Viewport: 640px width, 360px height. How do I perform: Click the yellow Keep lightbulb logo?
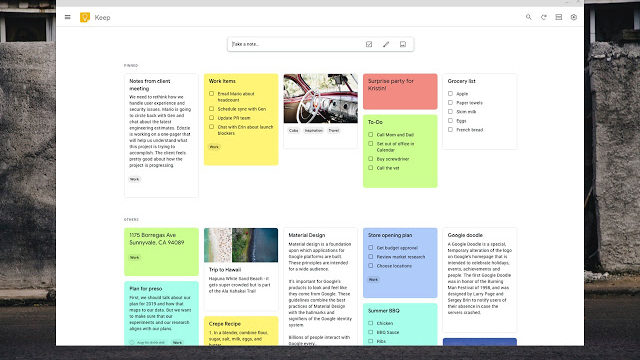point(85,17)
